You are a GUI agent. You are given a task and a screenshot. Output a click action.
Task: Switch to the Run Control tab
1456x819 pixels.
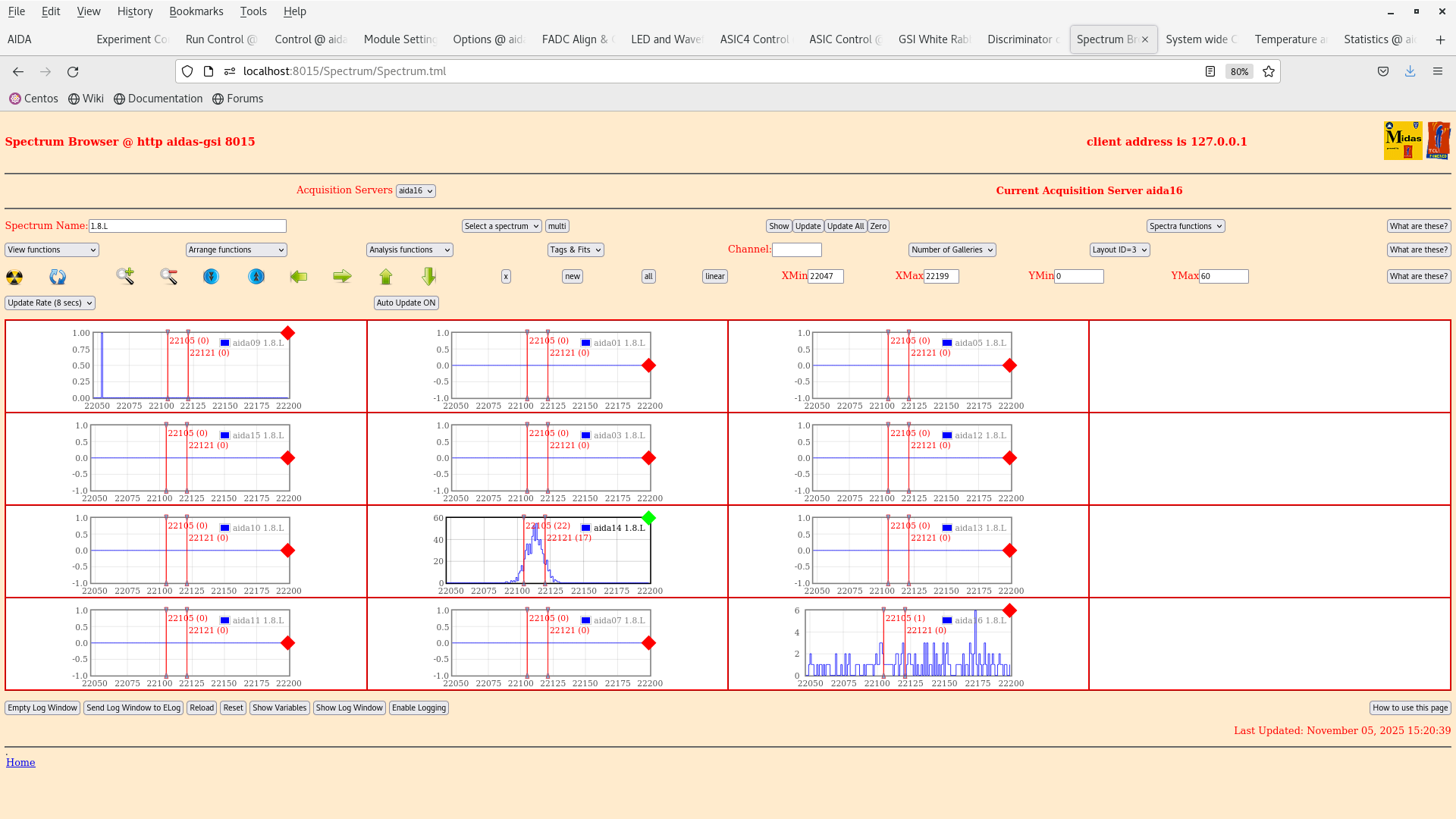click(x=221, y=39)
